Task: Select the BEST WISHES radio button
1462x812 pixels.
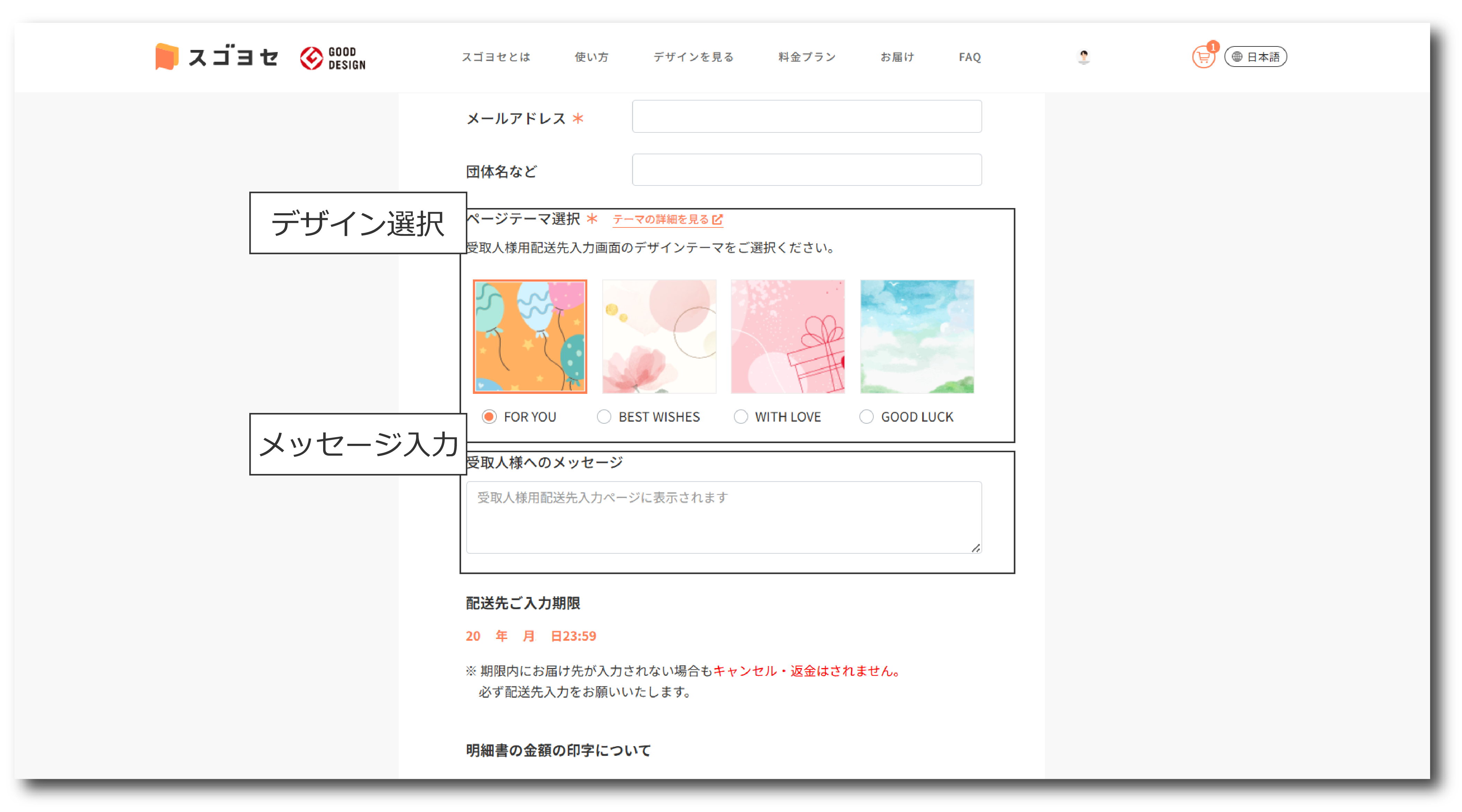Action: [x=604, y=417]
